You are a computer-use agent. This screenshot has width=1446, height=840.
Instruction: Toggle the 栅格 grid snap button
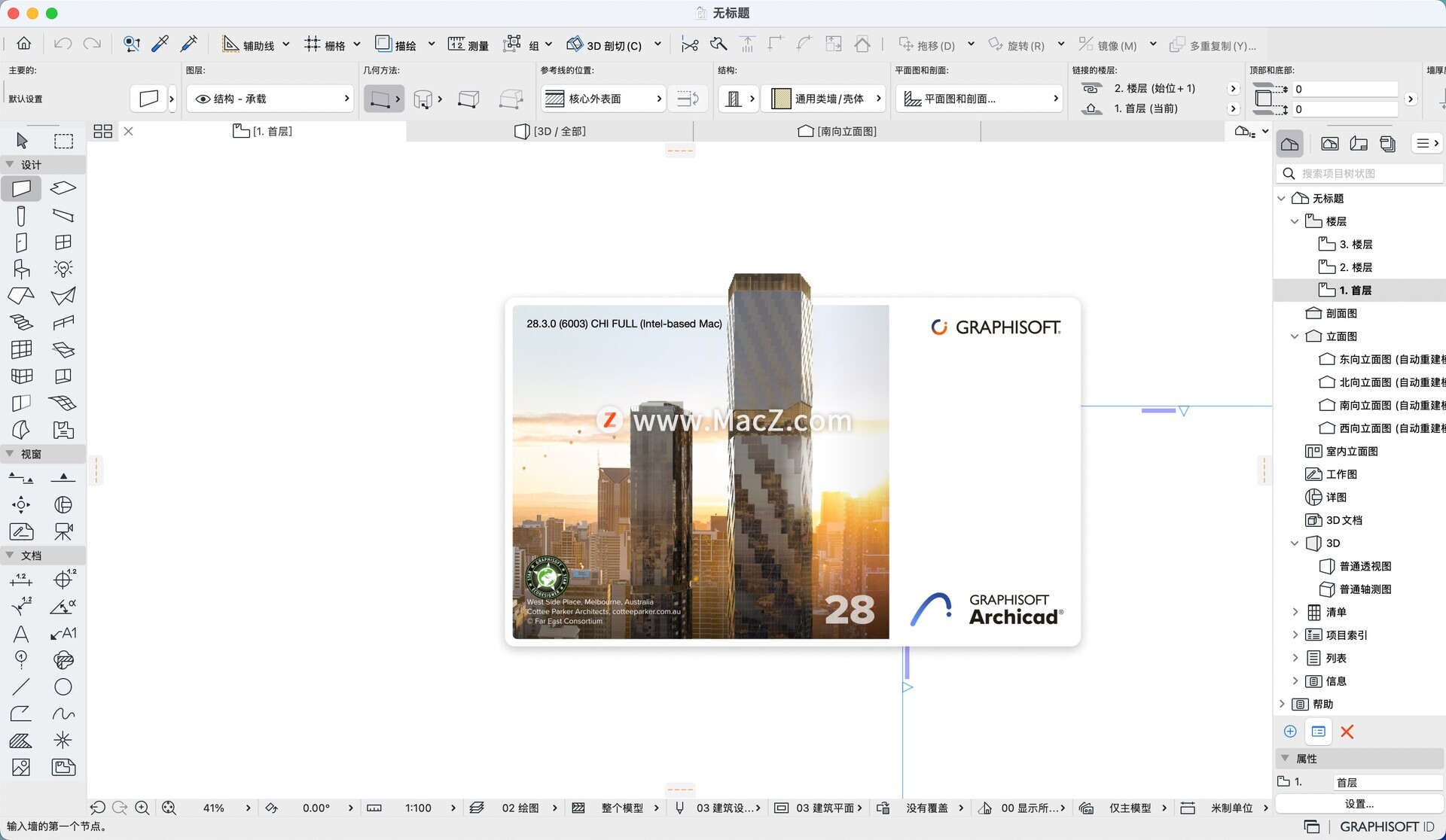pyautogui.click(x=325, y=45)
